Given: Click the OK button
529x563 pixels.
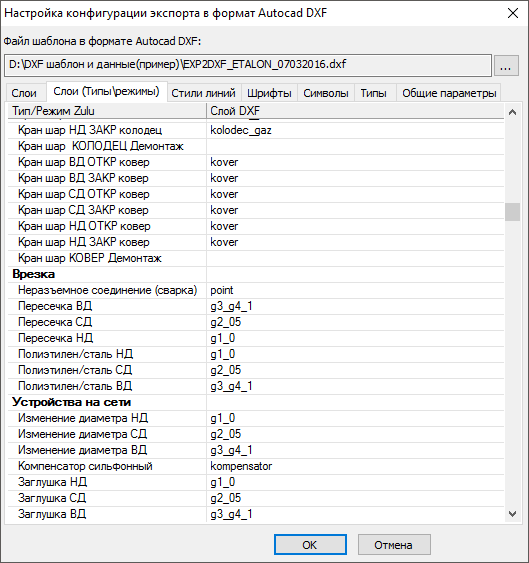Looking at the screenshot, I should pyautogui.click(x=310, y=545).
